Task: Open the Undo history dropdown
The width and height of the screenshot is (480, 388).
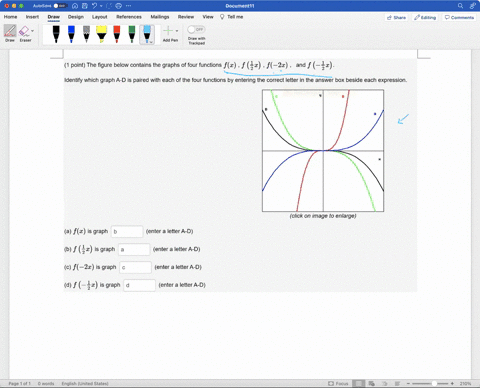Action: [x=101, y=6]
